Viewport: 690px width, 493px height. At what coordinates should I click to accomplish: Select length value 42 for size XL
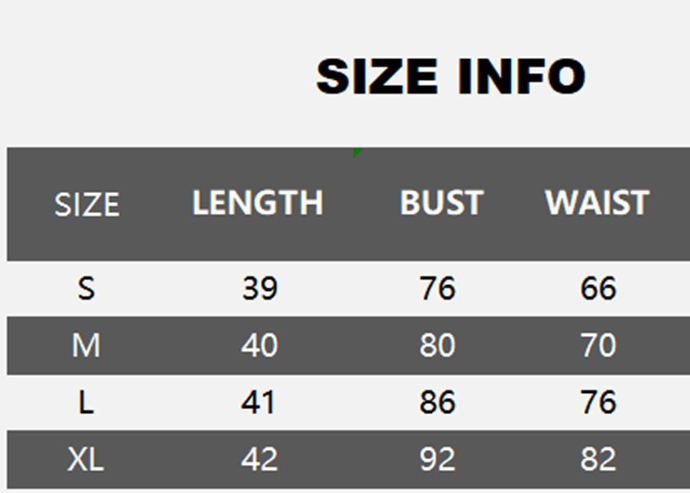(x=260, y=460)
